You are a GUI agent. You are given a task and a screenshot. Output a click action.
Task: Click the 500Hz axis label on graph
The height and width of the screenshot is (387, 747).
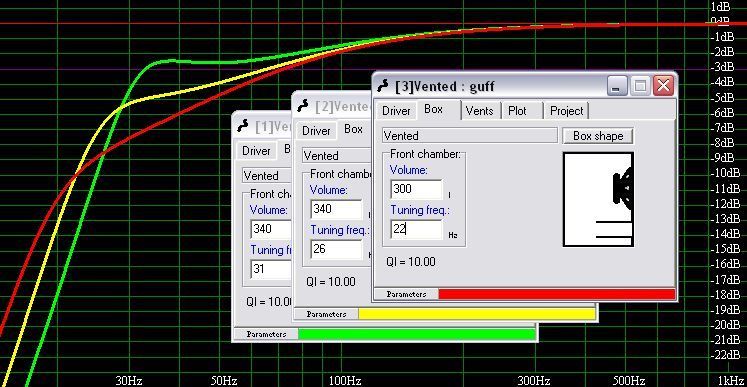[629, 381]
